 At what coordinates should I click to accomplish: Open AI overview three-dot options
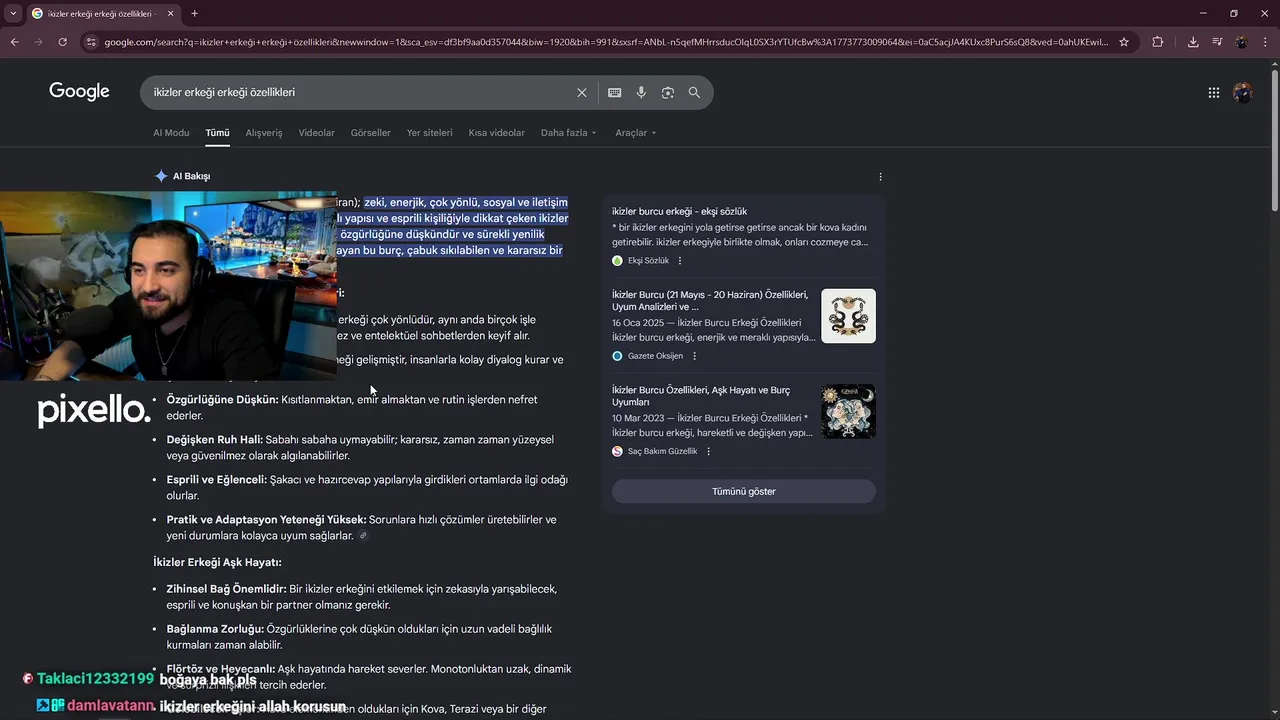coord(880,177)
